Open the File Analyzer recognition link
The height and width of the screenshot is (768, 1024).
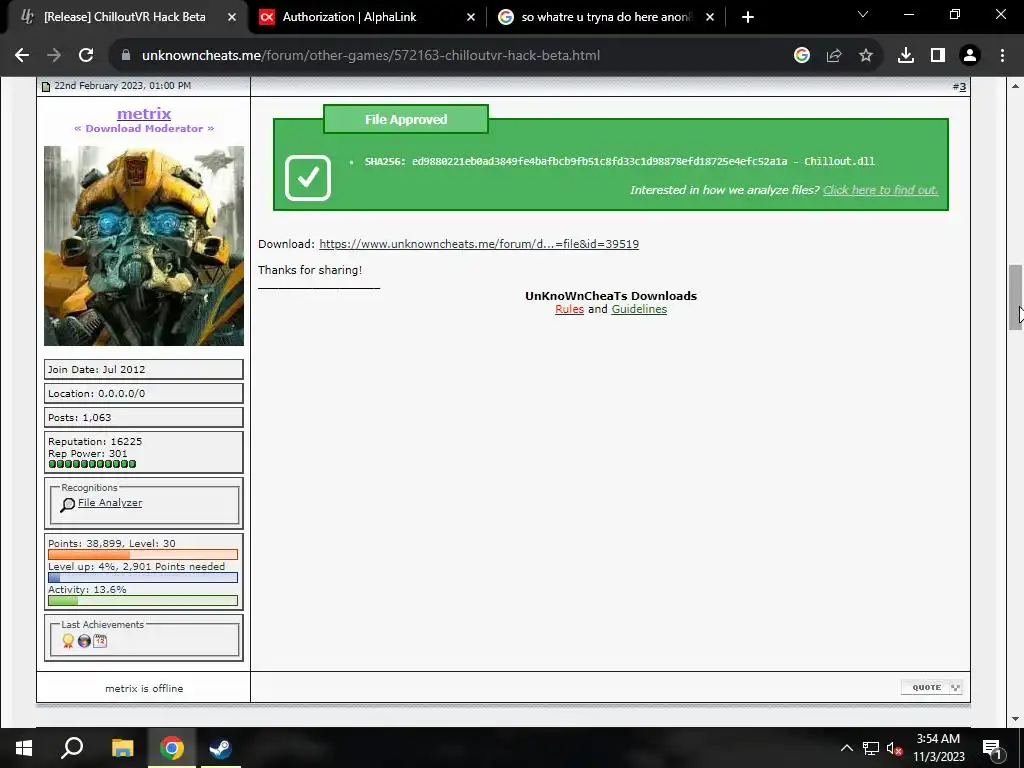tap(110, 503)
